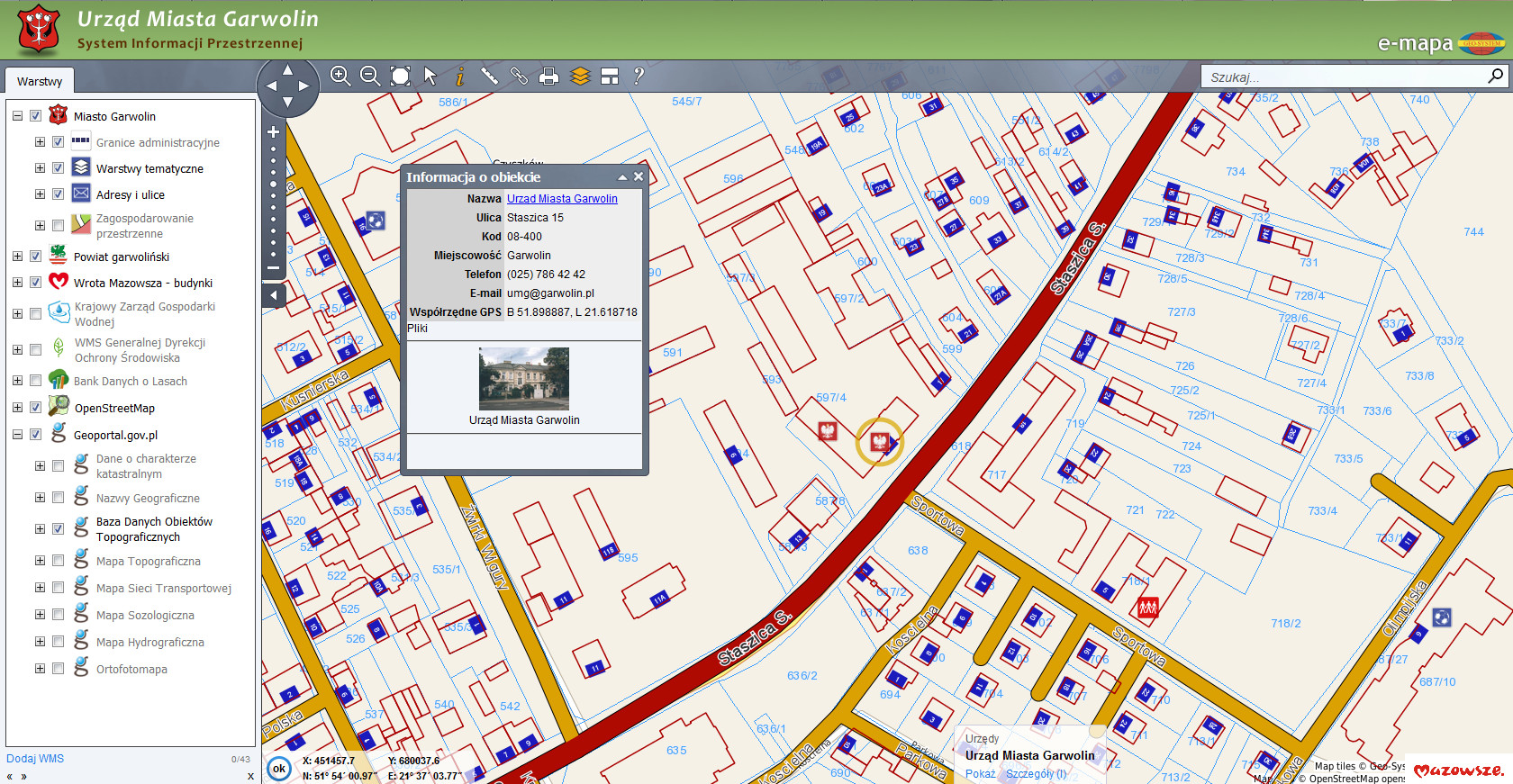The width and height of the screenshot is (1513, 784).
Task: Click the Adresy i ulice envelope icon
Action: 81,194
